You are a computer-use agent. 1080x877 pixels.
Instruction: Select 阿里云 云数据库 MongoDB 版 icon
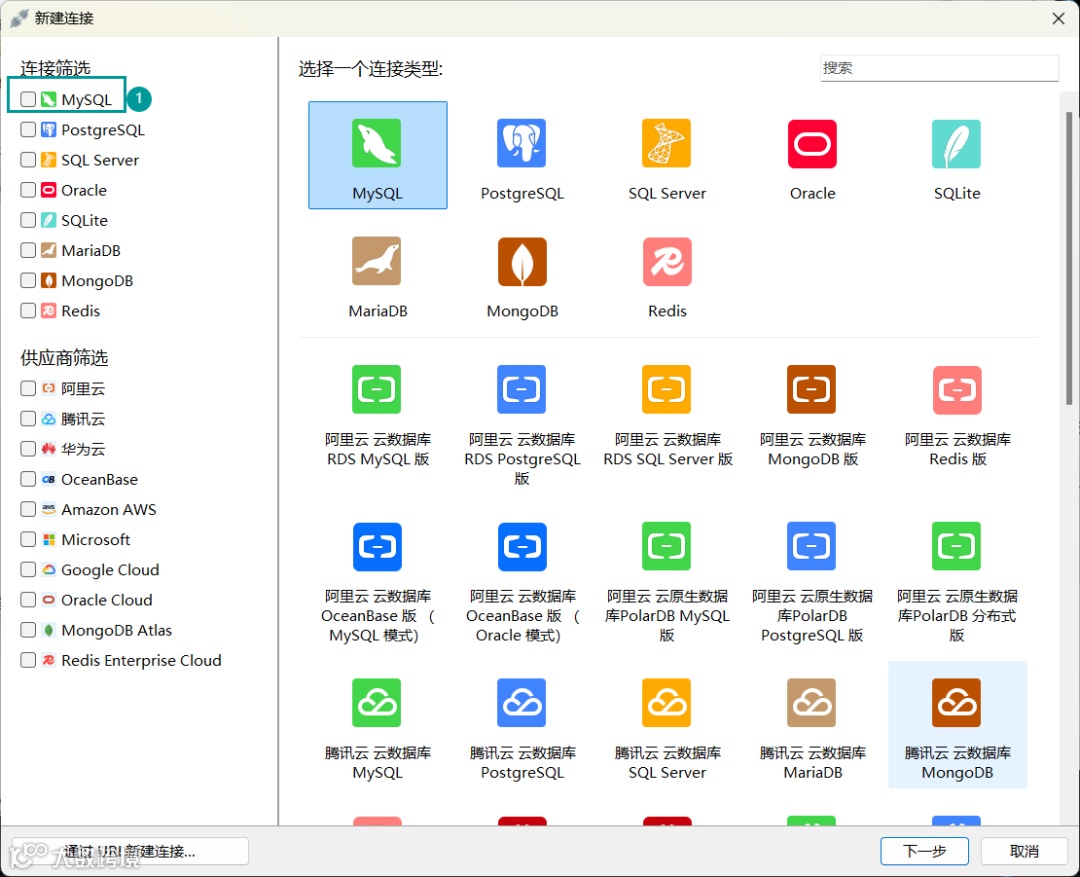pos(811,389)
